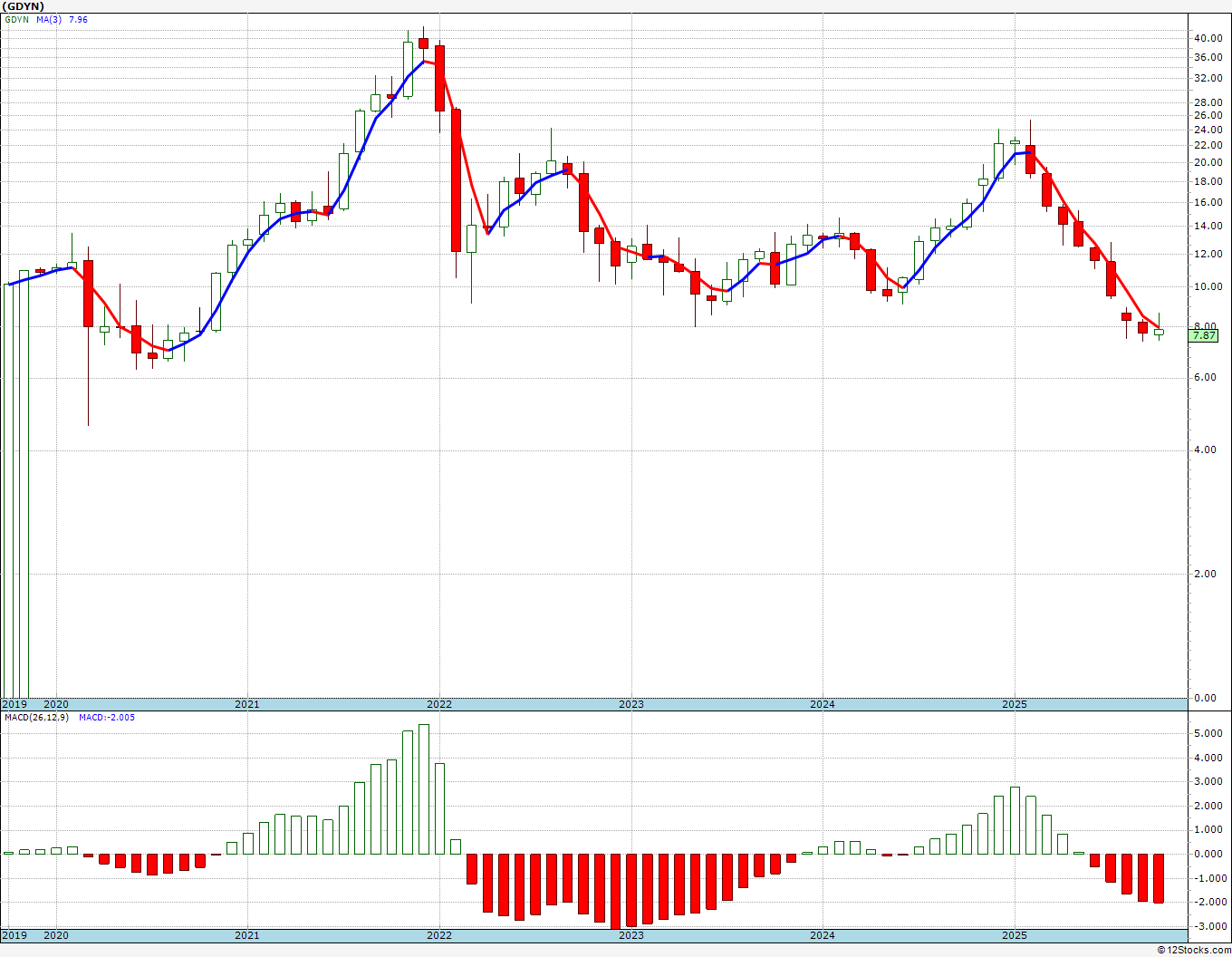Click the 0.000 MACD axis label
1232x957 pixels.
click(x=1209, y=854)
